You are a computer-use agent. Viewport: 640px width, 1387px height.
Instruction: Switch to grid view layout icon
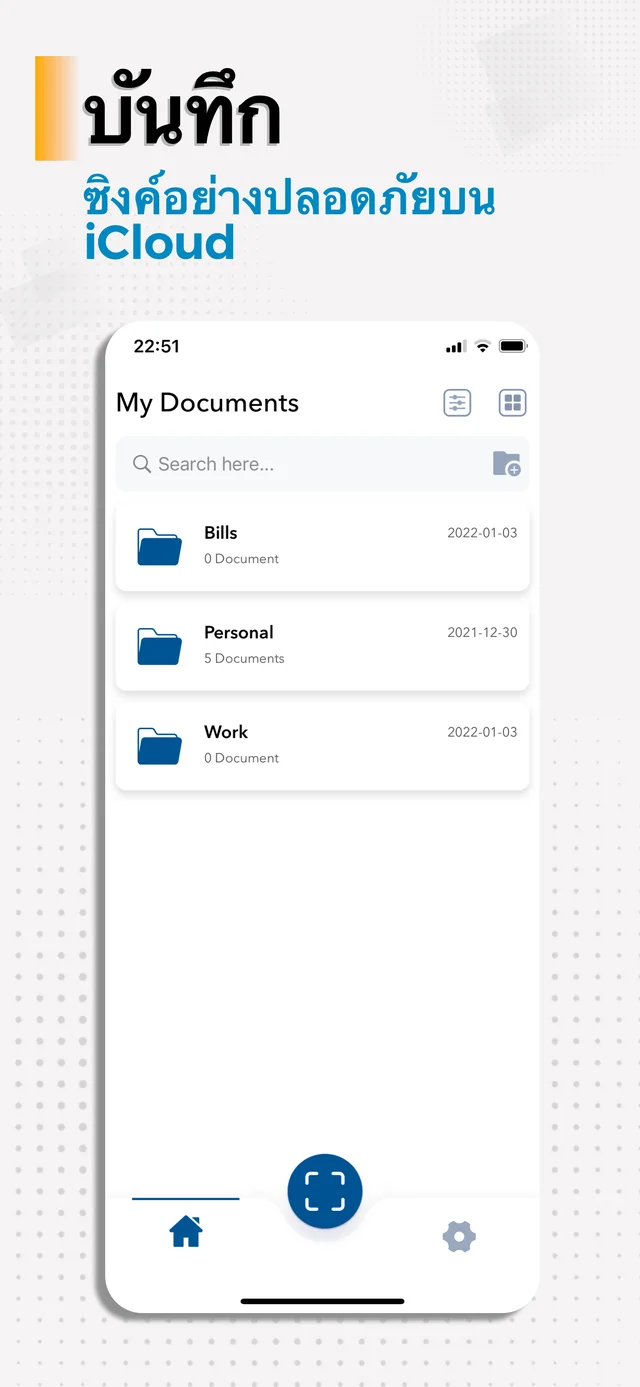click(x=513, y=403)
